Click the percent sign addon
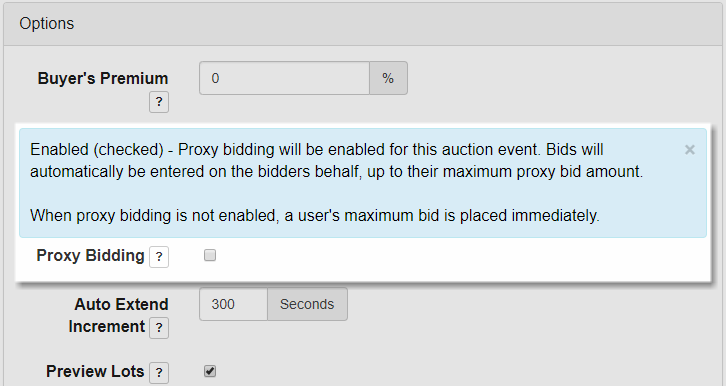Viewport: 726px width, 386px height. 388,78
